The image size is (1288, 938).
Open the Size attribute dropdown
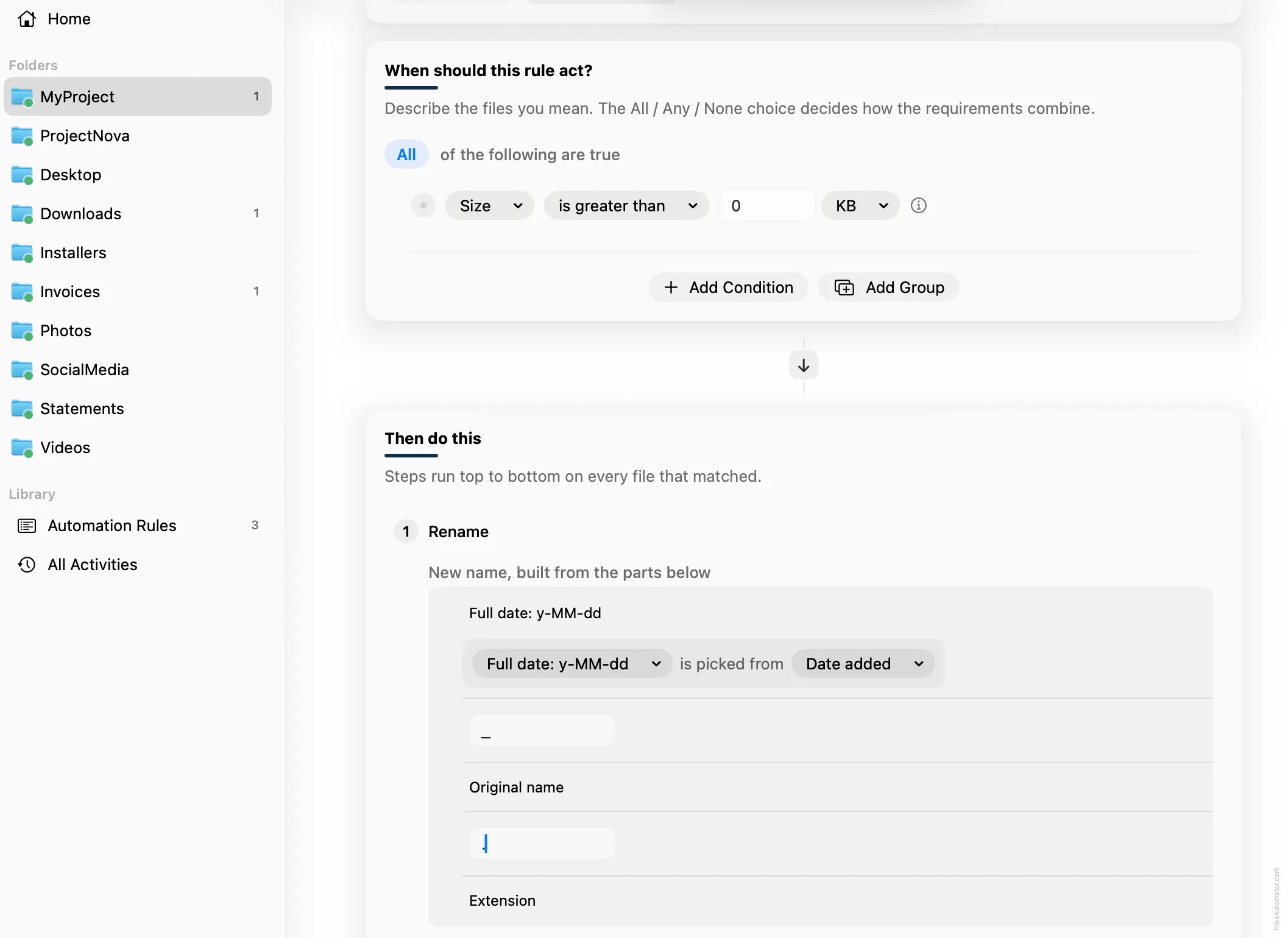click(490, 206)
